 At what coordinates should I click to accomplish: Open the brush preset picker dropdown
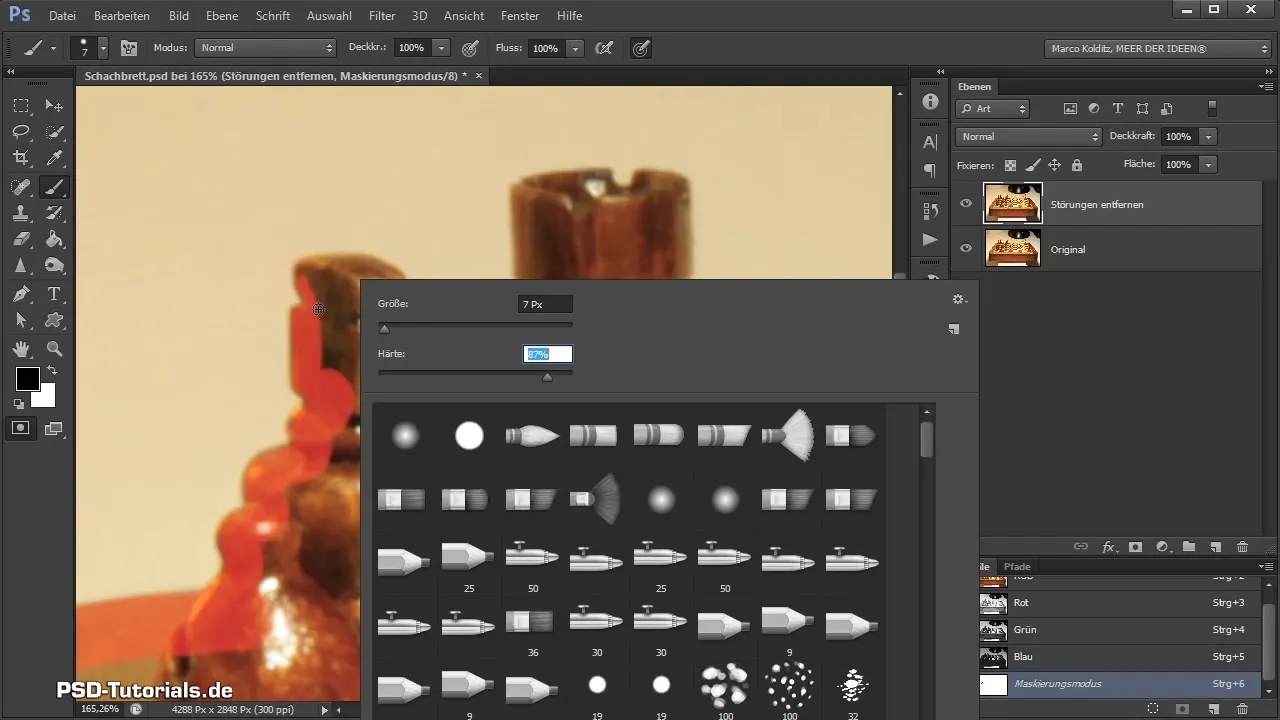coord(102,47)
